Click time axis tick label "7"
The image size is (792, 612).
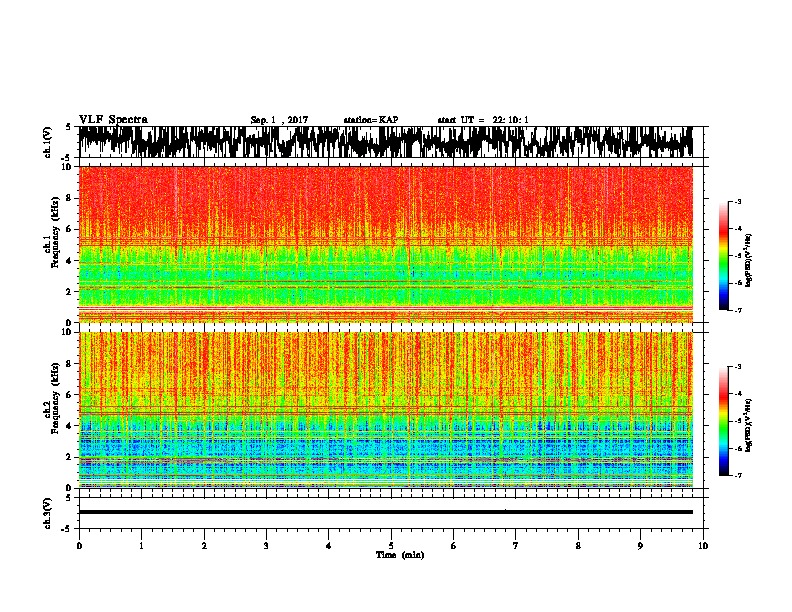pos(516,546)
